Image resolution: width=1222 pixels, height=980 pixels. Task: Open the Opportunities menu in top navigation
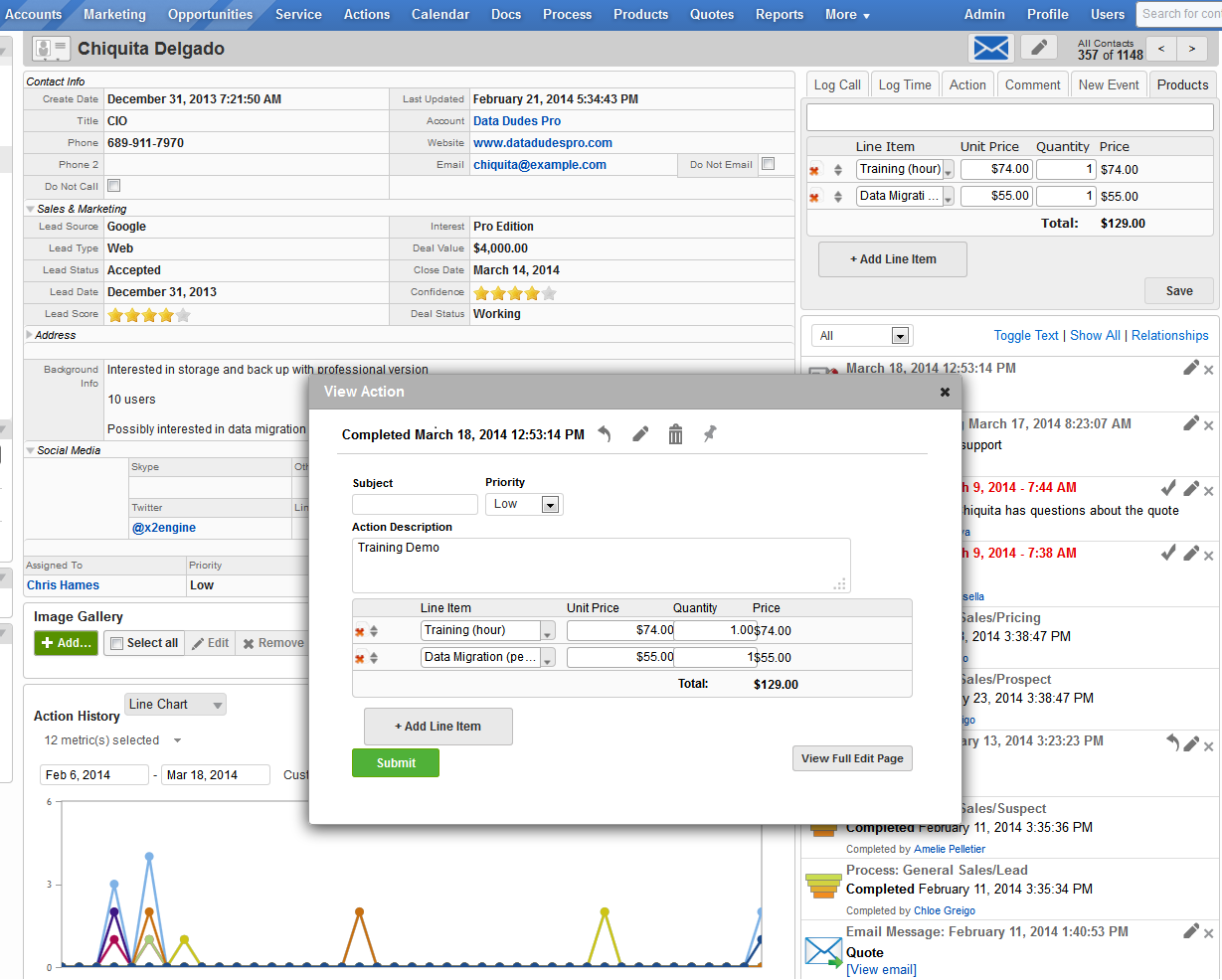pos(210,14)
